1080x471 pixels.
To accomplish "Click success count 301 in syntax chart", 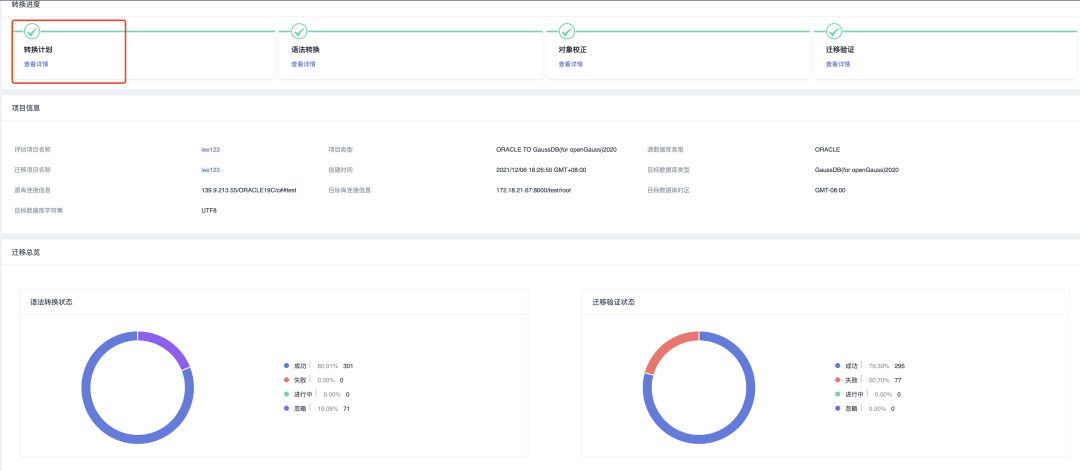I will point(348,366).
